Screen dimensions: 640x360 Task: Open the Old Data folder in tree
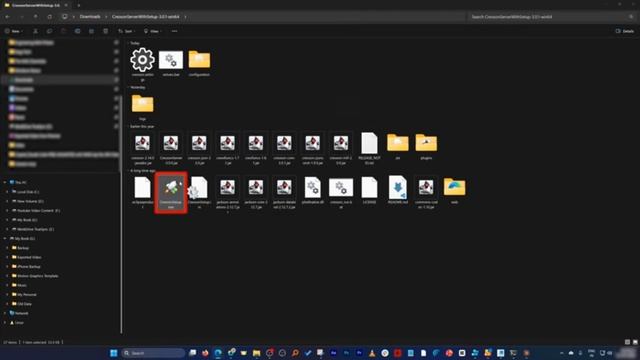tap(22, 304)
